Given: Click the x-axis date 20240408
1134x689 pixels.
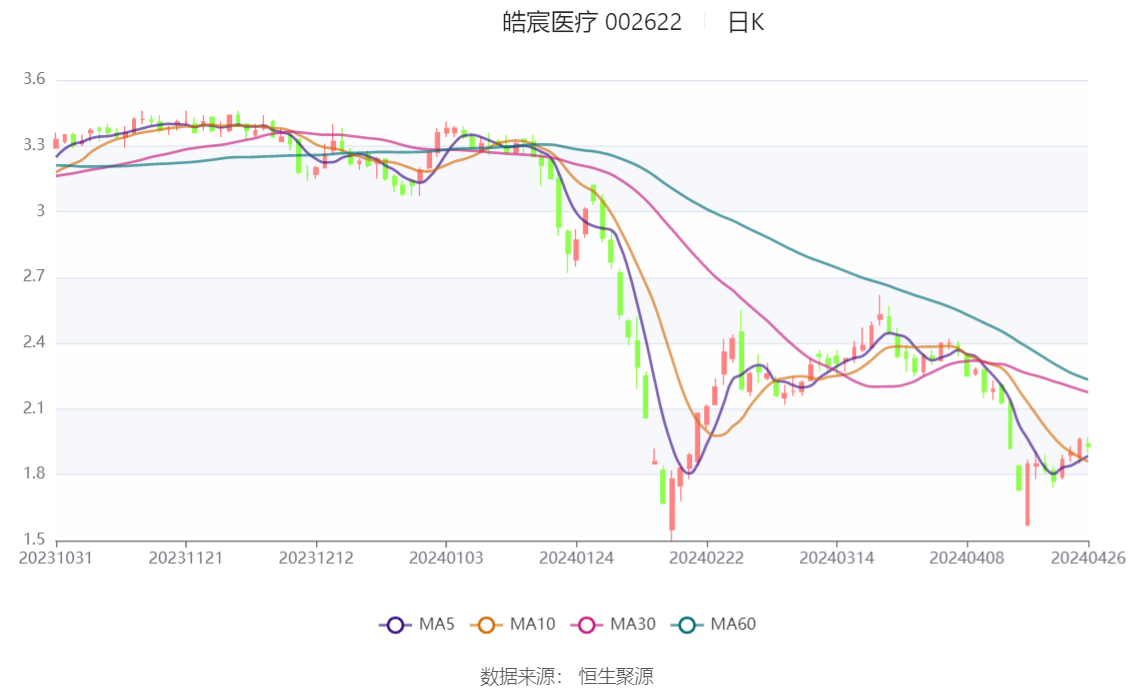Looking at the screenshot, I should 967,558.
